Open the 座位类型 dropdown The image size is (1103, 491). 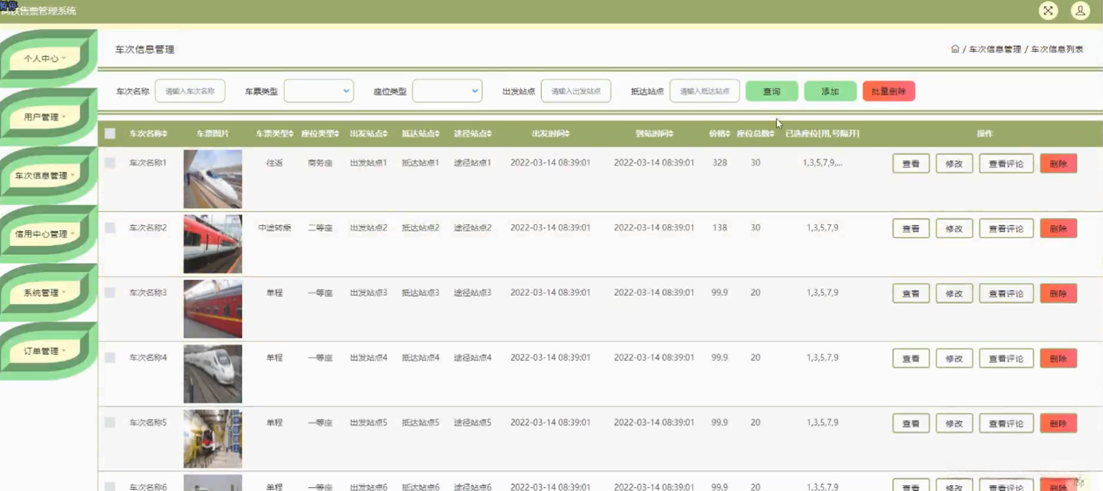point(447,91)
